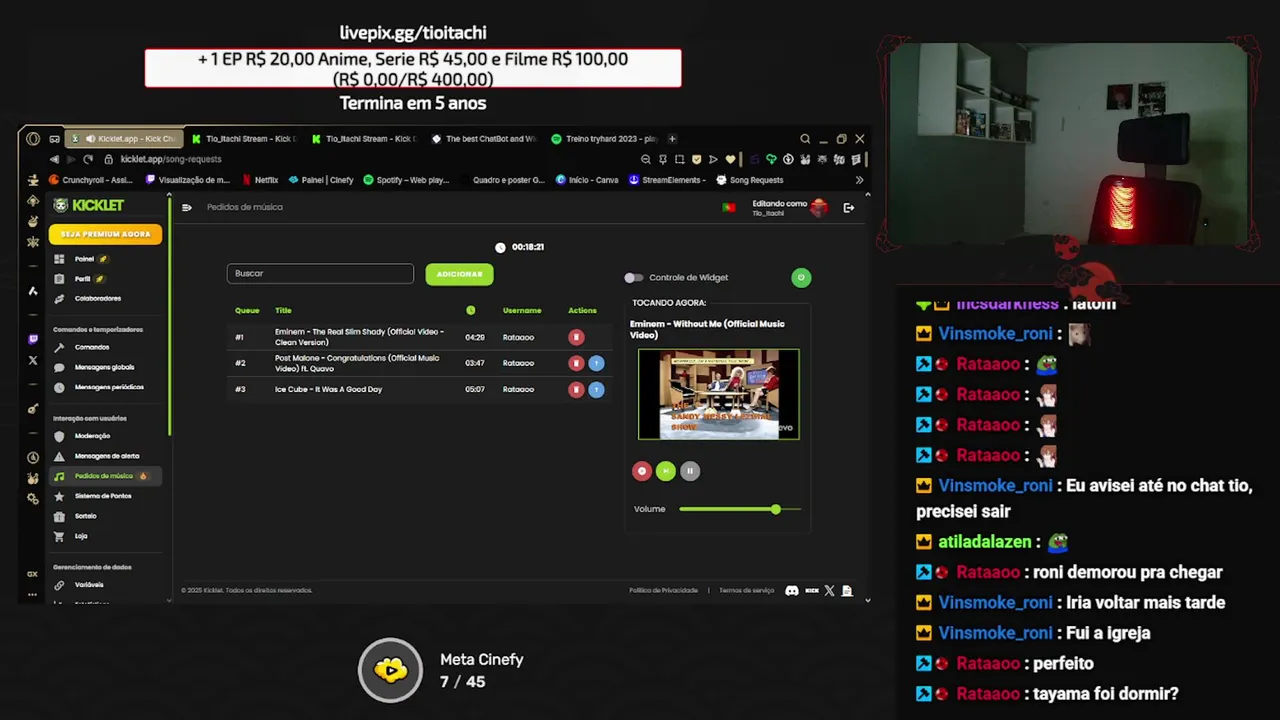
Task: Delete the Post Malone Congratulations request
Action: pos(576,363)
